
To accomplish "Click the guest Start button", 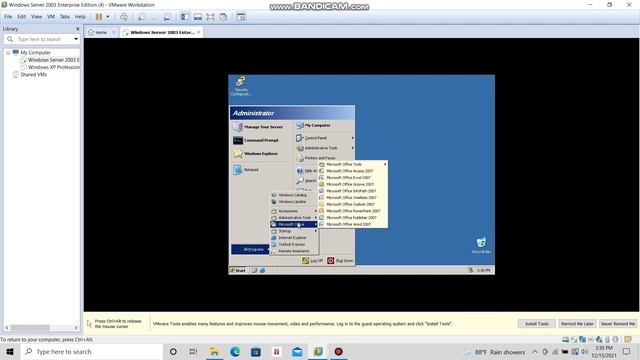I will coord(238,270).
